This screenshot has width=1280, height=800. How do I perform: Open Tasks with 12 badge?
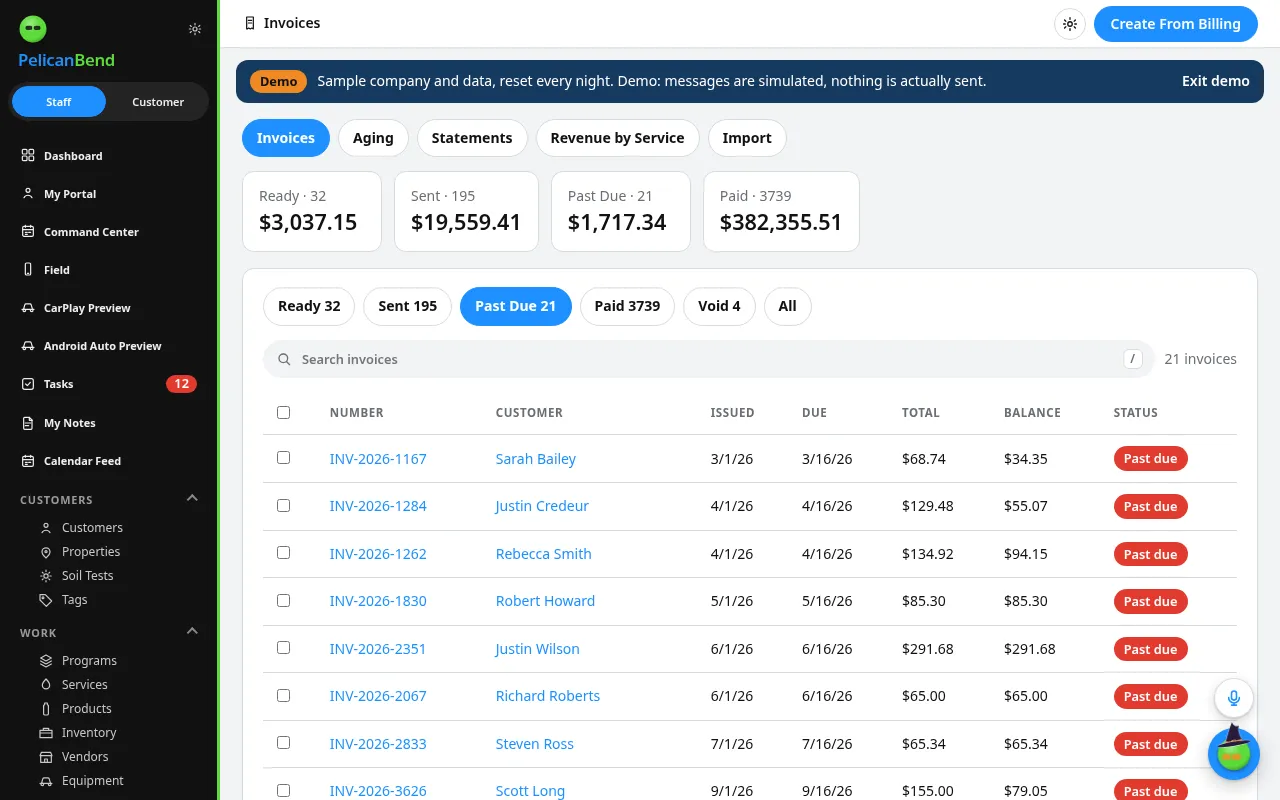(109, 384)
